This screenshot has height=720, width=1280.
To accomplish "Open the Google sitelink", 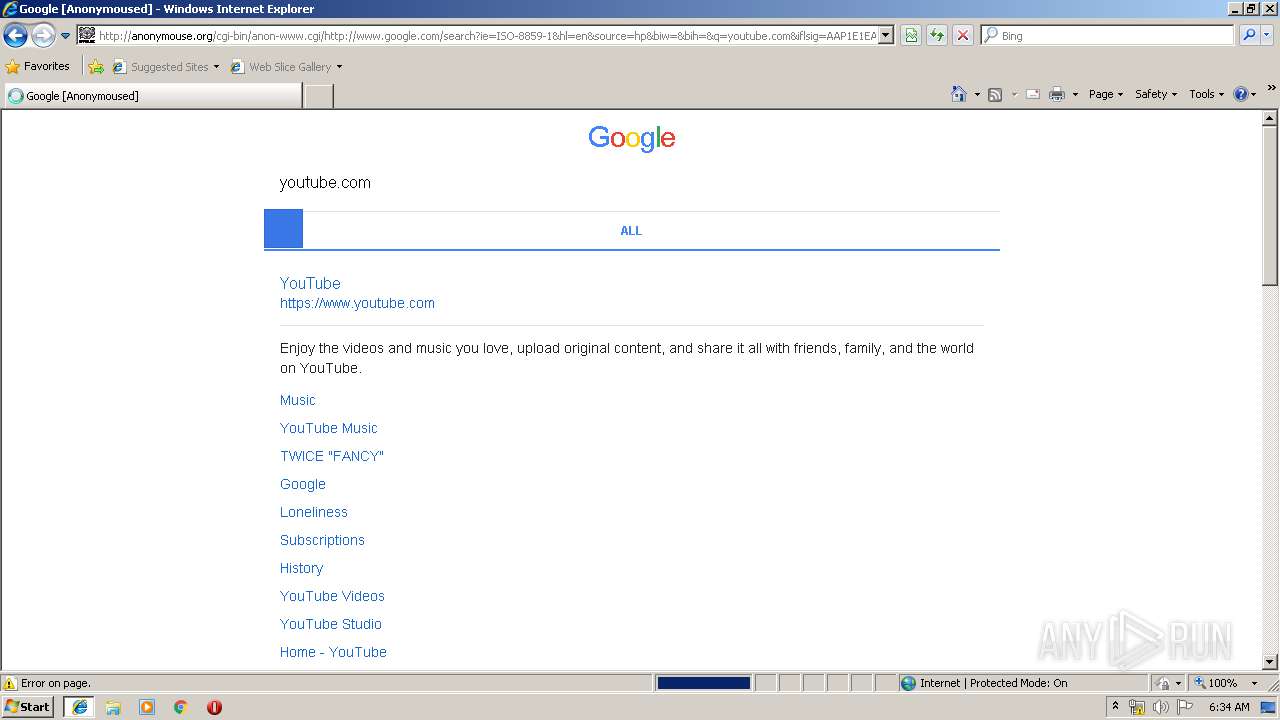I will click(x=303, y=484).
